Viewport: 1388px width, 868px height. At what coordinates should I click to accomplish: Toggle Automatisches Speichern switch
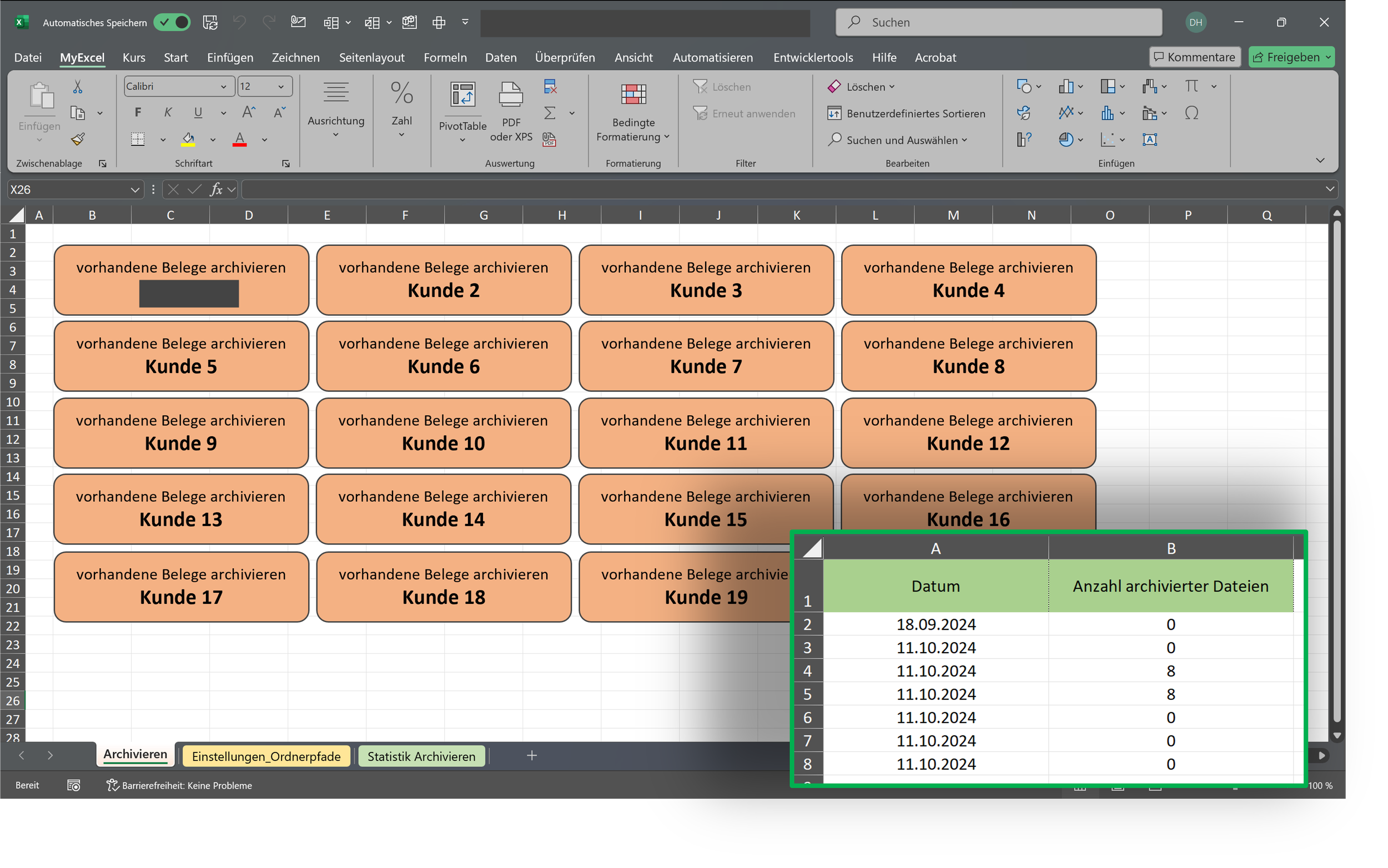click(x=172, y=22)
